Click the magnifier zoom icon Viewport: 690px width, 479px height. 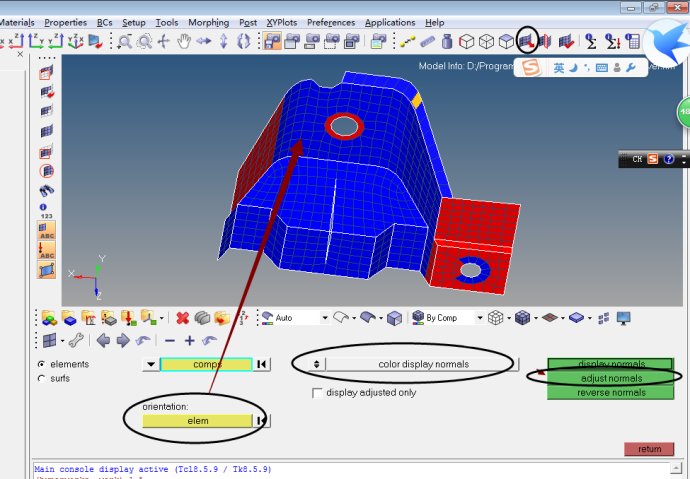point(125,41)
